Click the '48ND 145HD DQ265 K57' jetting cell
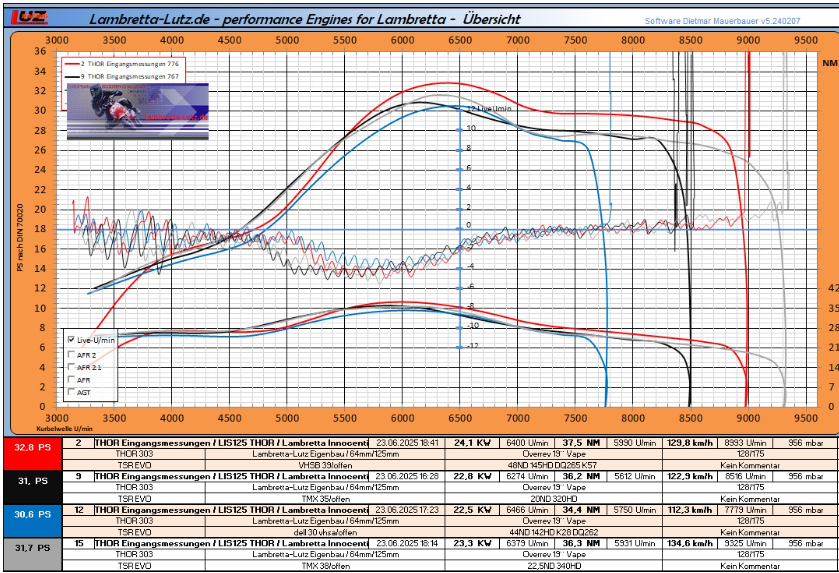The width and height of the screenshot is (839, 573). 554,465
